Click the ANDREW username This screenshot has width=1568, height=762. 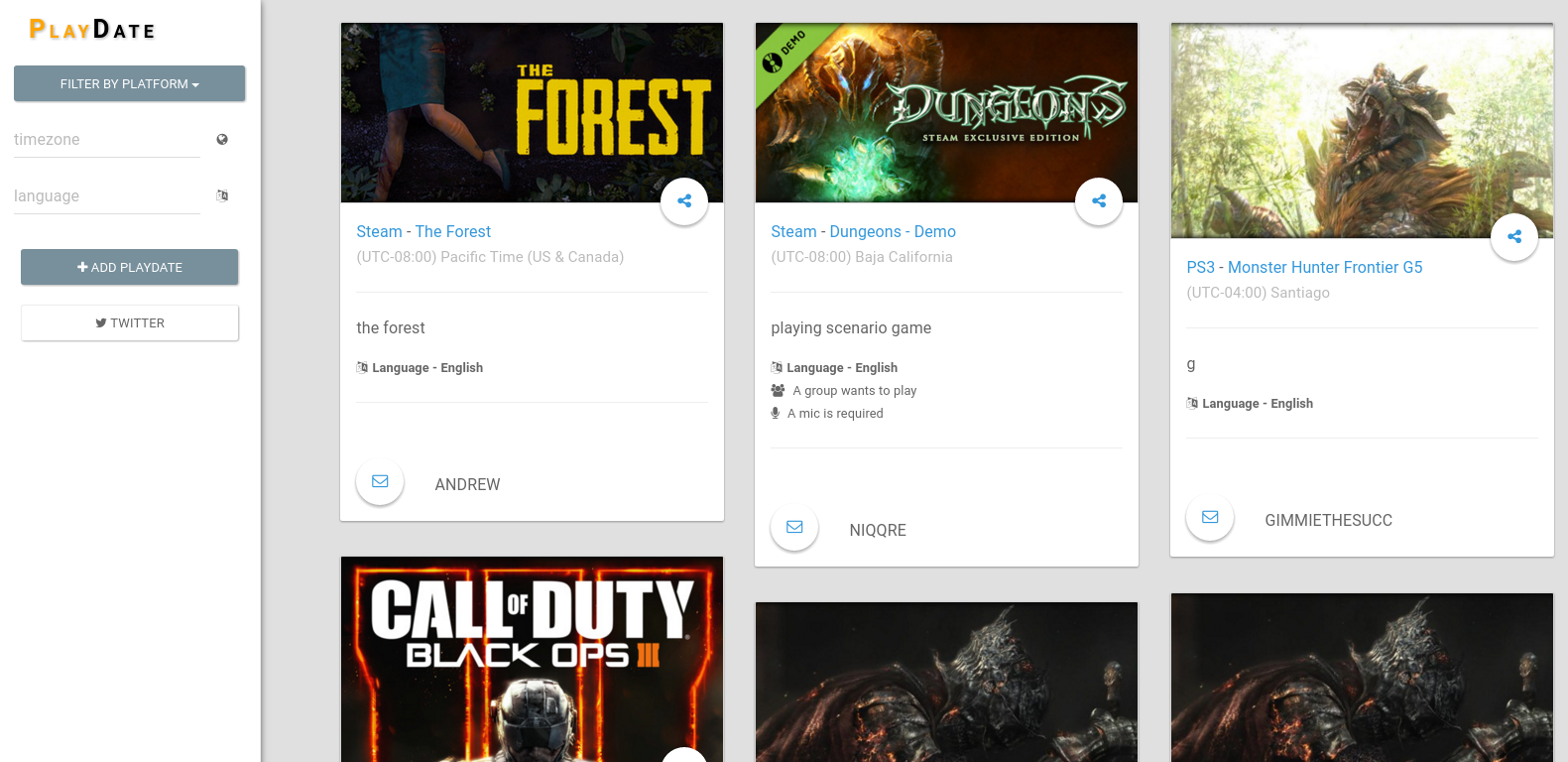[x=467, y=484]
